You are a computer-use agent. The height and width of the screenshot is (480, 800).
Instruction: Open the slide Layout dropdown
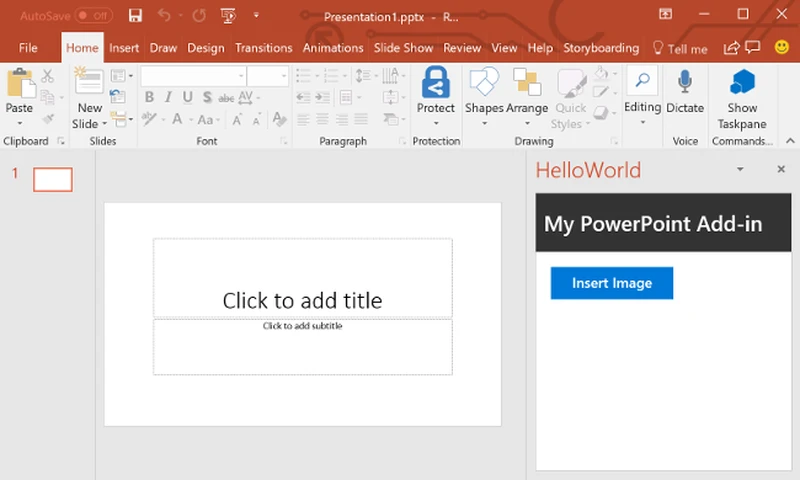point(121,76)
